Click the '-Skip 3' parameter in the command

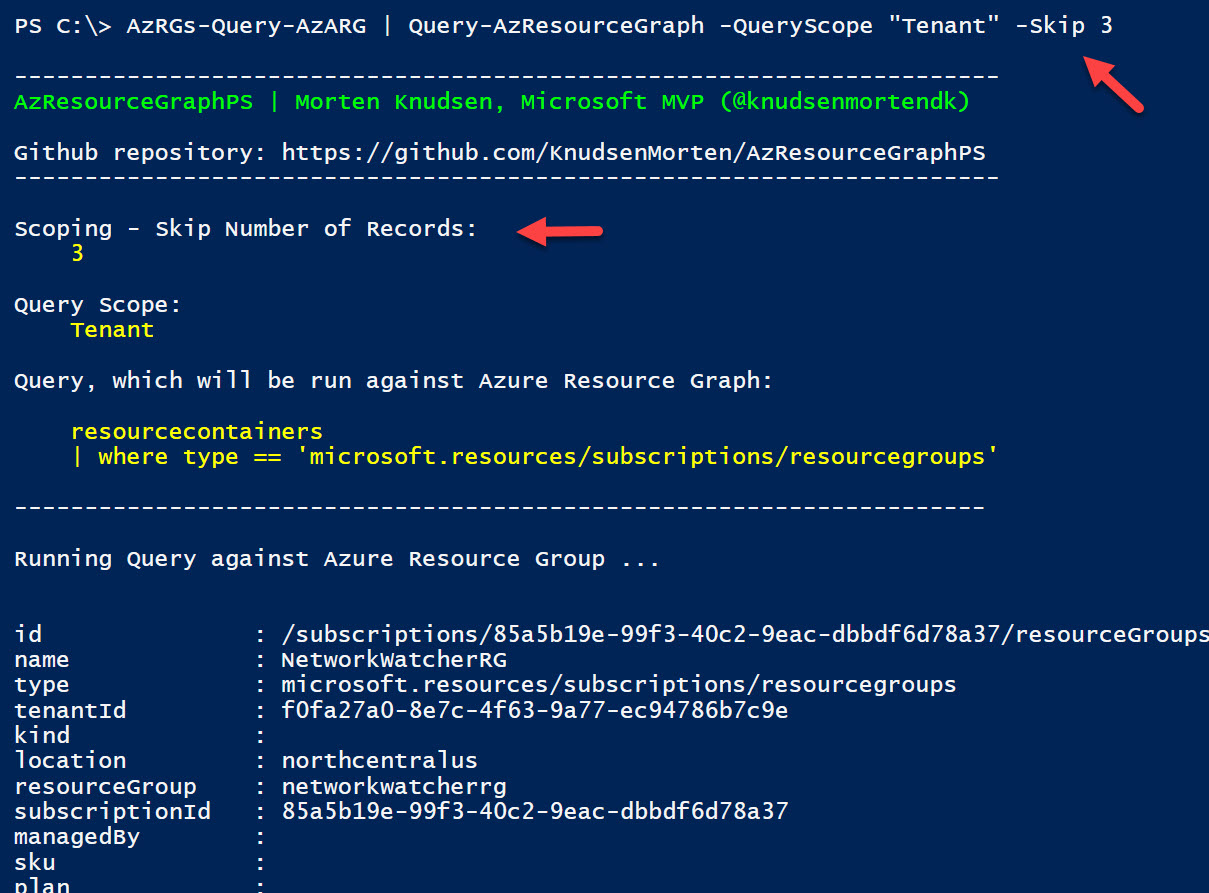click(x=1064, y=26)
